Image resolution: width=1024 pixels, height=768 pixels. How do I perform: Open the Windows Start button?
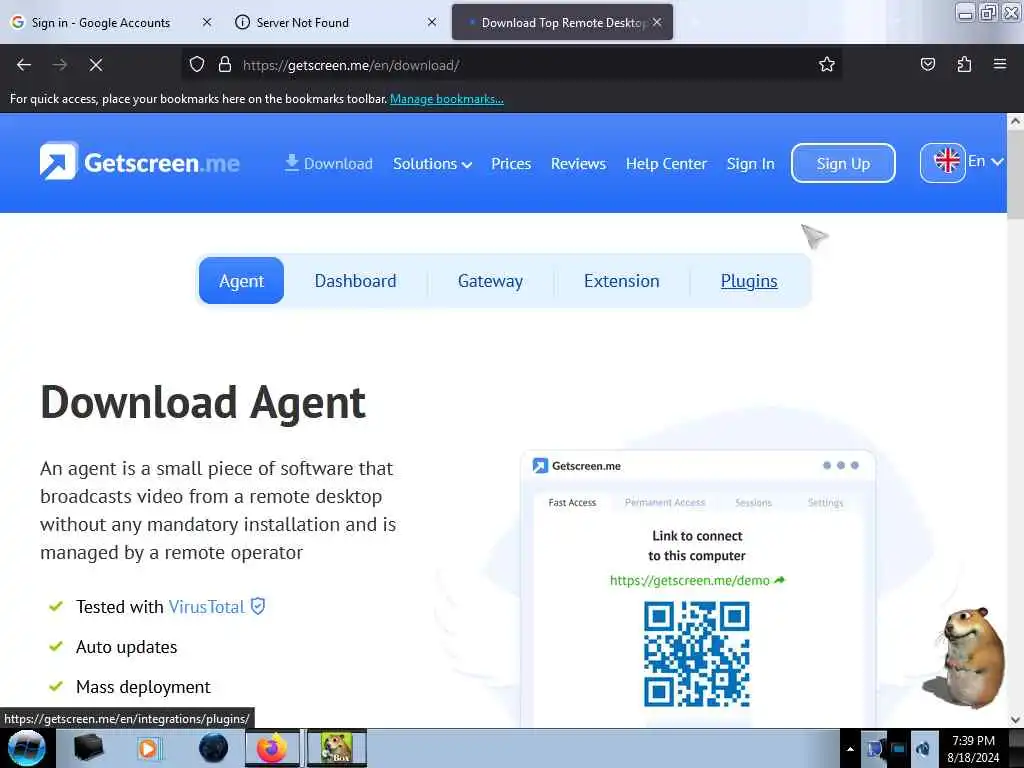pyautogui.click(x=26, y=748)
